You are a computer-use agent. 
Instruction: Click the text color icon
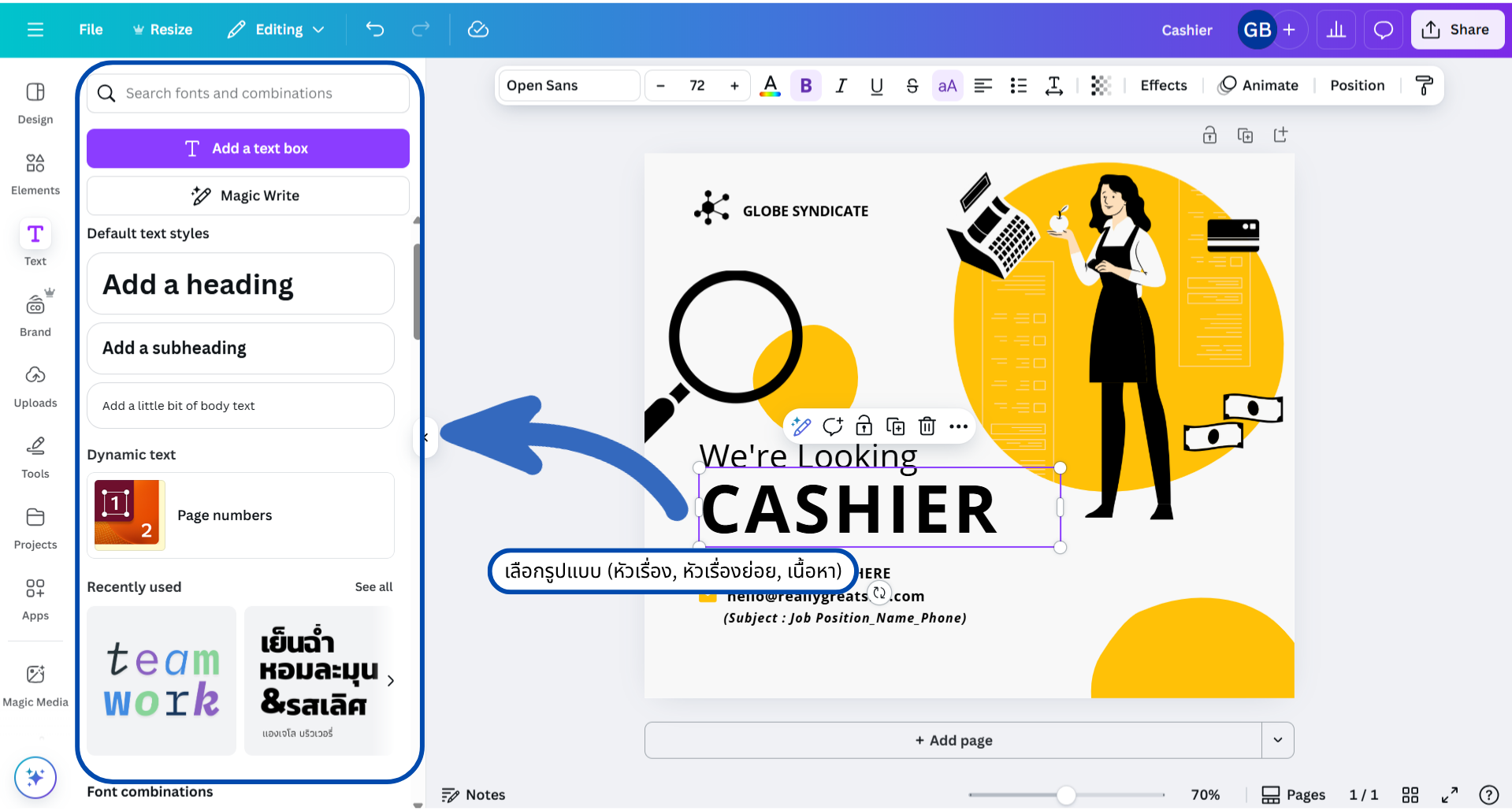point(770,85)
